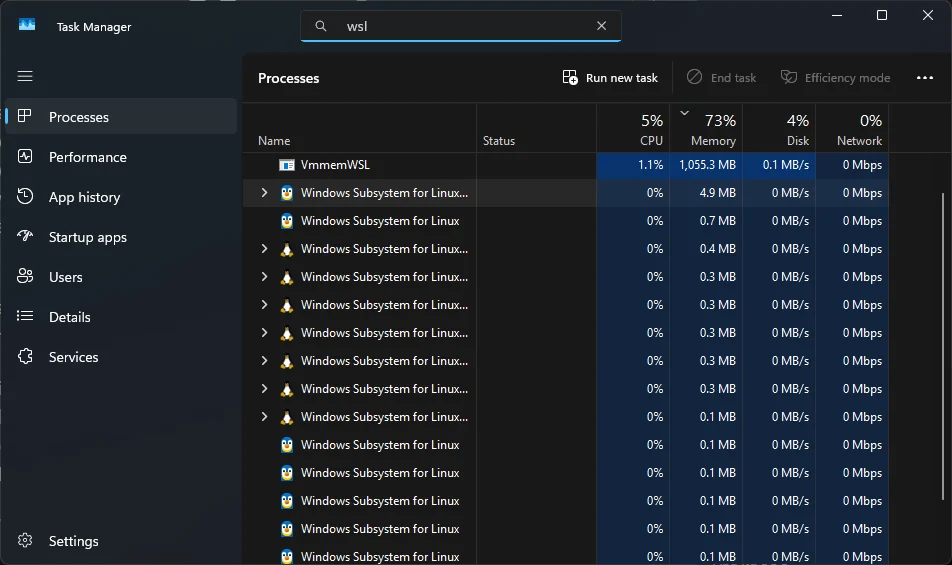The image size is (952, 565).
Task: Click the Task Manager app icon in title bar
Action: coord(27,25)
